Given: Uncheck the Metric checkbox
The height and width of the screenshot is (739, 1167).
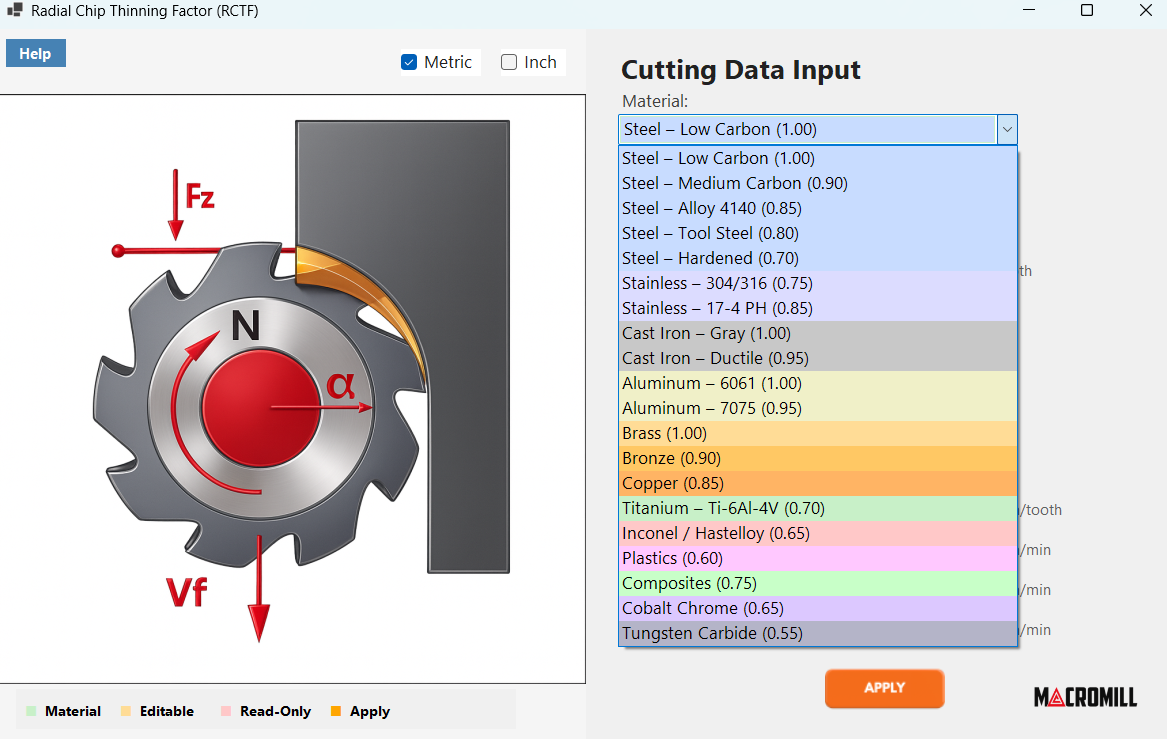Looking at the screenshot, I should pos(409,63).
